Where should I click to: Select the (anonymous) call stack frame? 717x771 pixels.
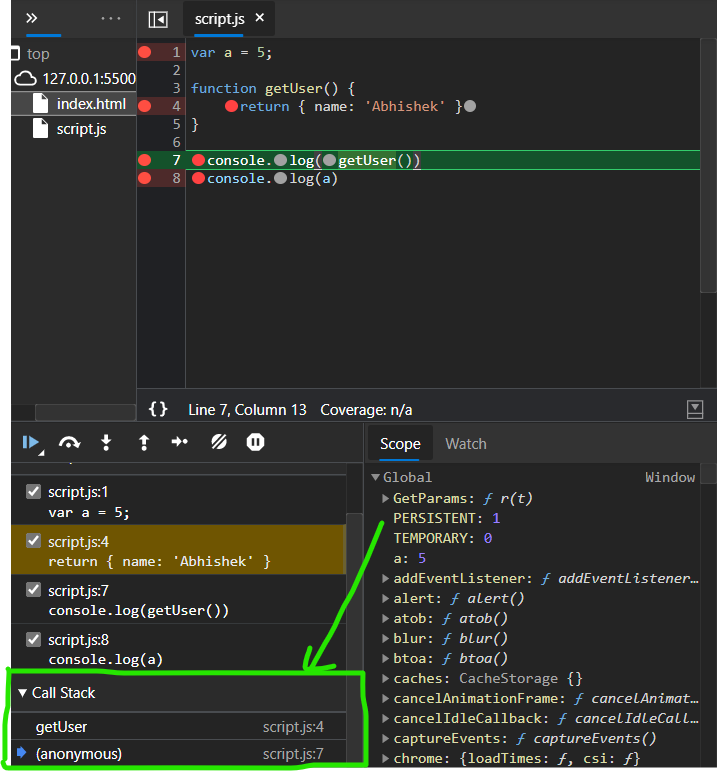coord(179,753)
